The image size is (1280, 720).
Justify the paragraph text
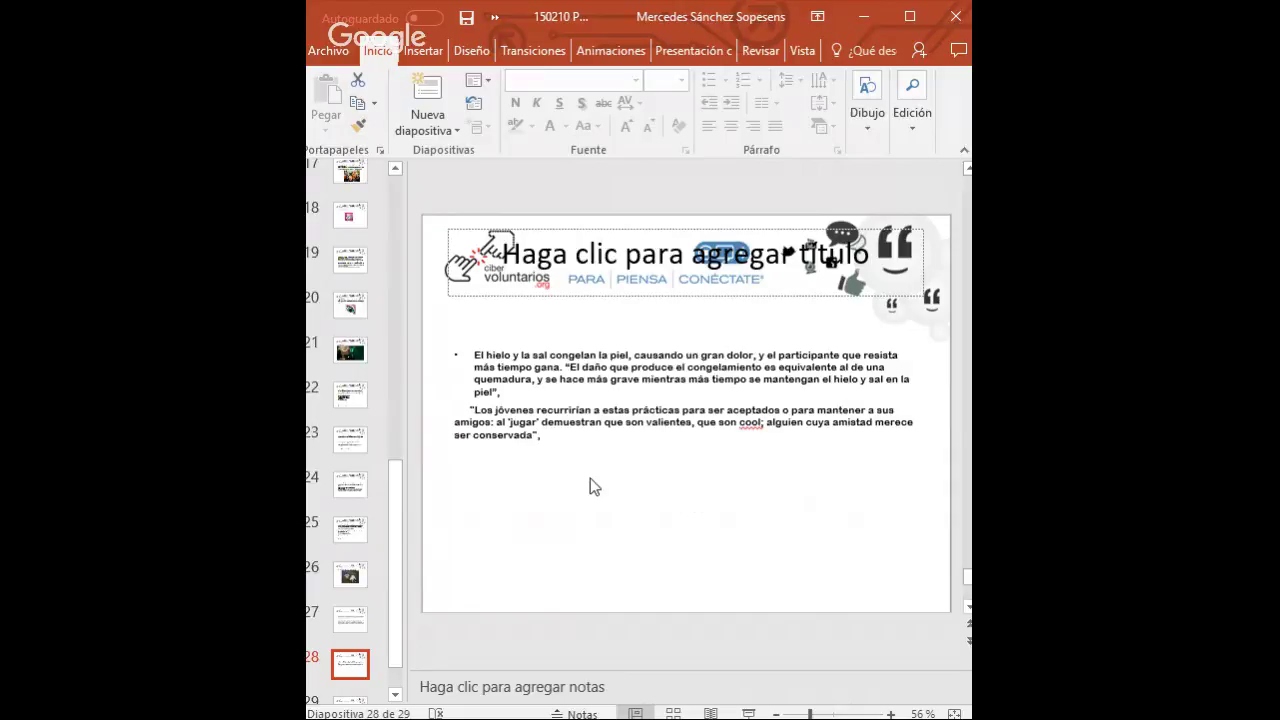[775, 126]
